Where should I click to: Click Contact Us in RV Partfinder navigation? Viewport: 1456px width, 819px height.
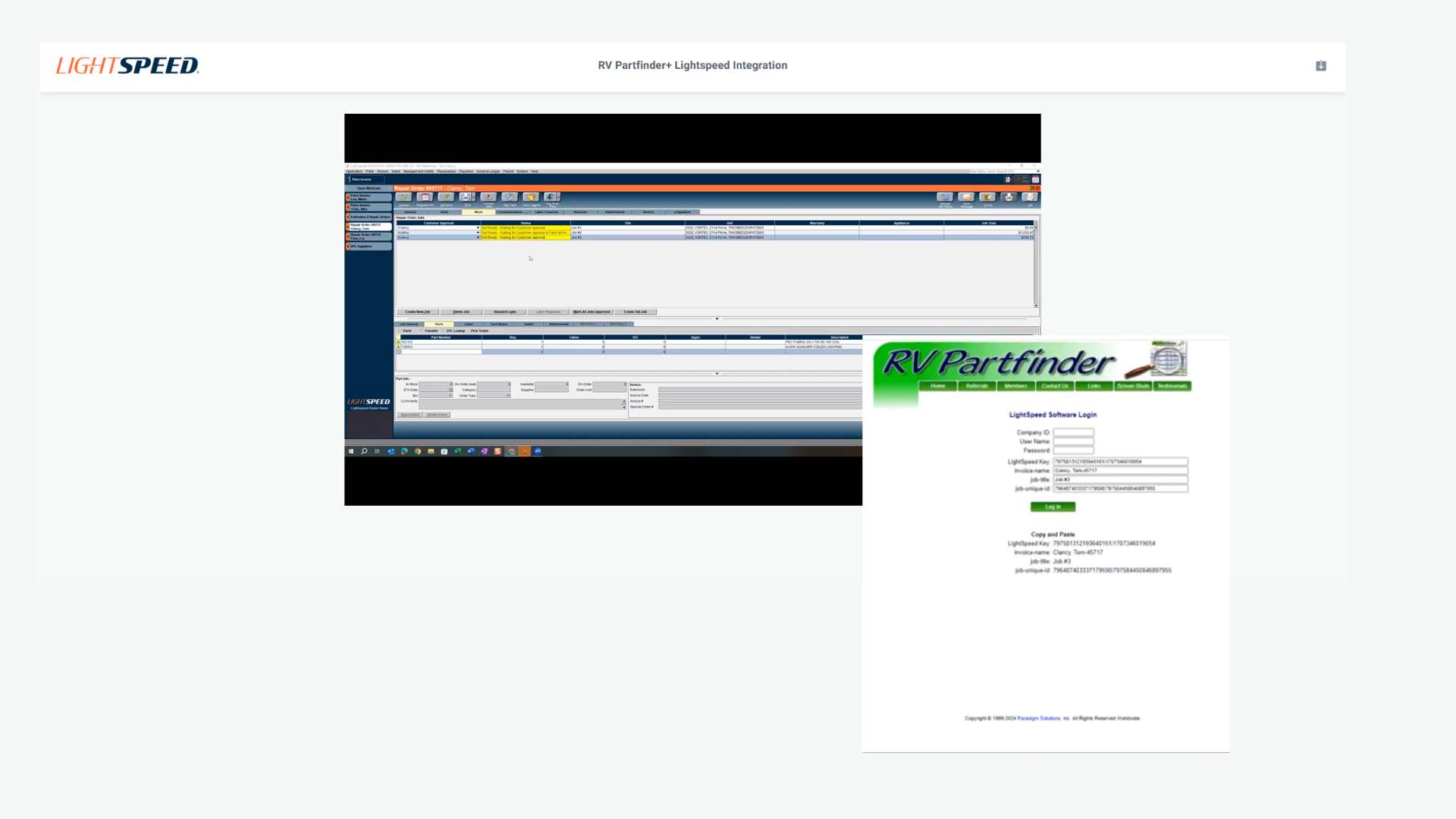pyautogui.click(x=1055, y=386)
